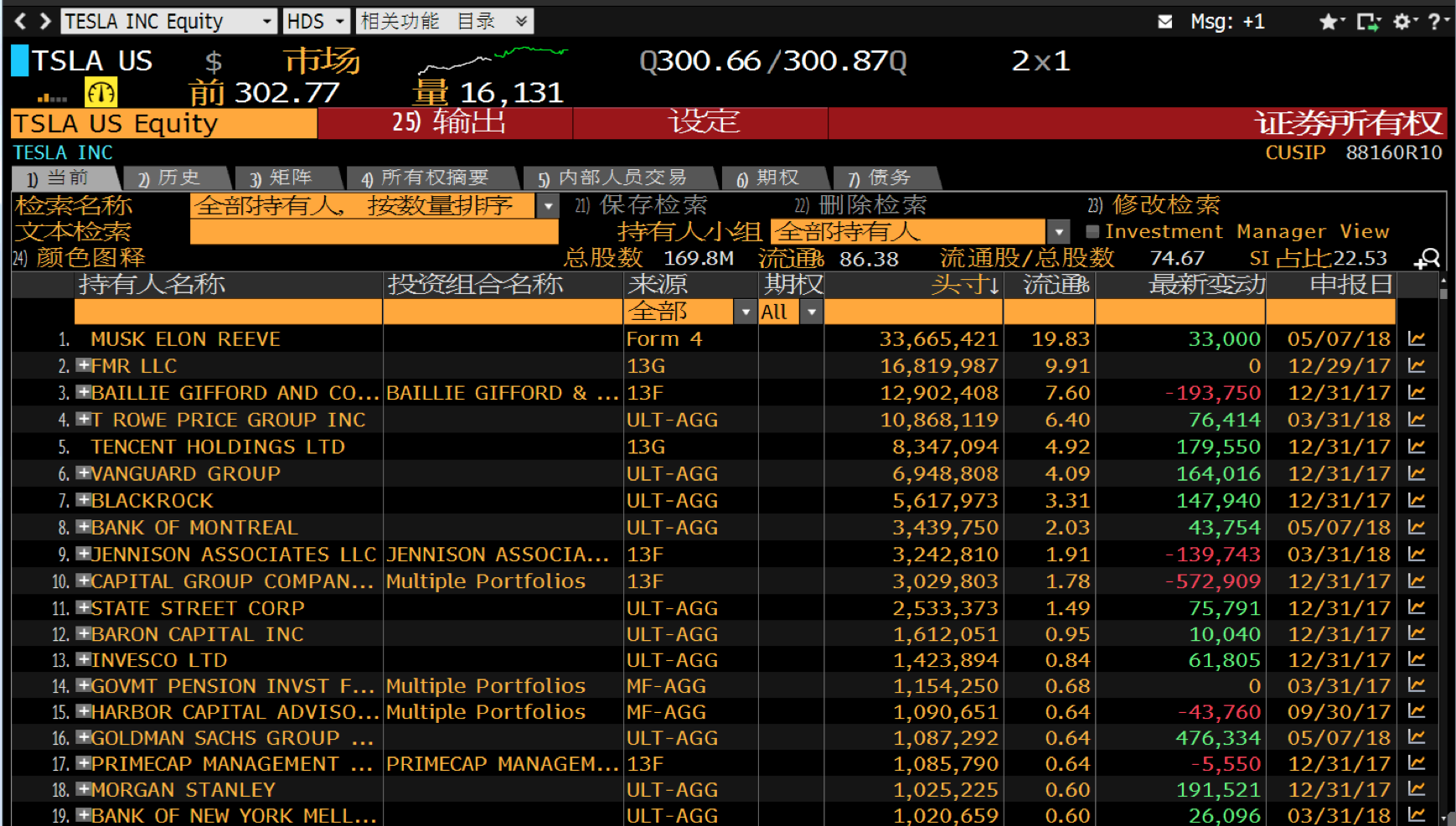The height and width of the screenshot is (826, 1456).
Task: Open the 颜色图释 color legend
Action: pos(80,258)
